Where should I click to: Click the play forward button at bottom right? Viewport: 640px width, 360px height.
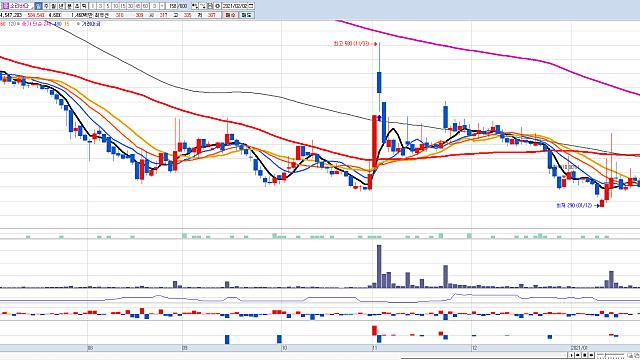click(571, 355)
